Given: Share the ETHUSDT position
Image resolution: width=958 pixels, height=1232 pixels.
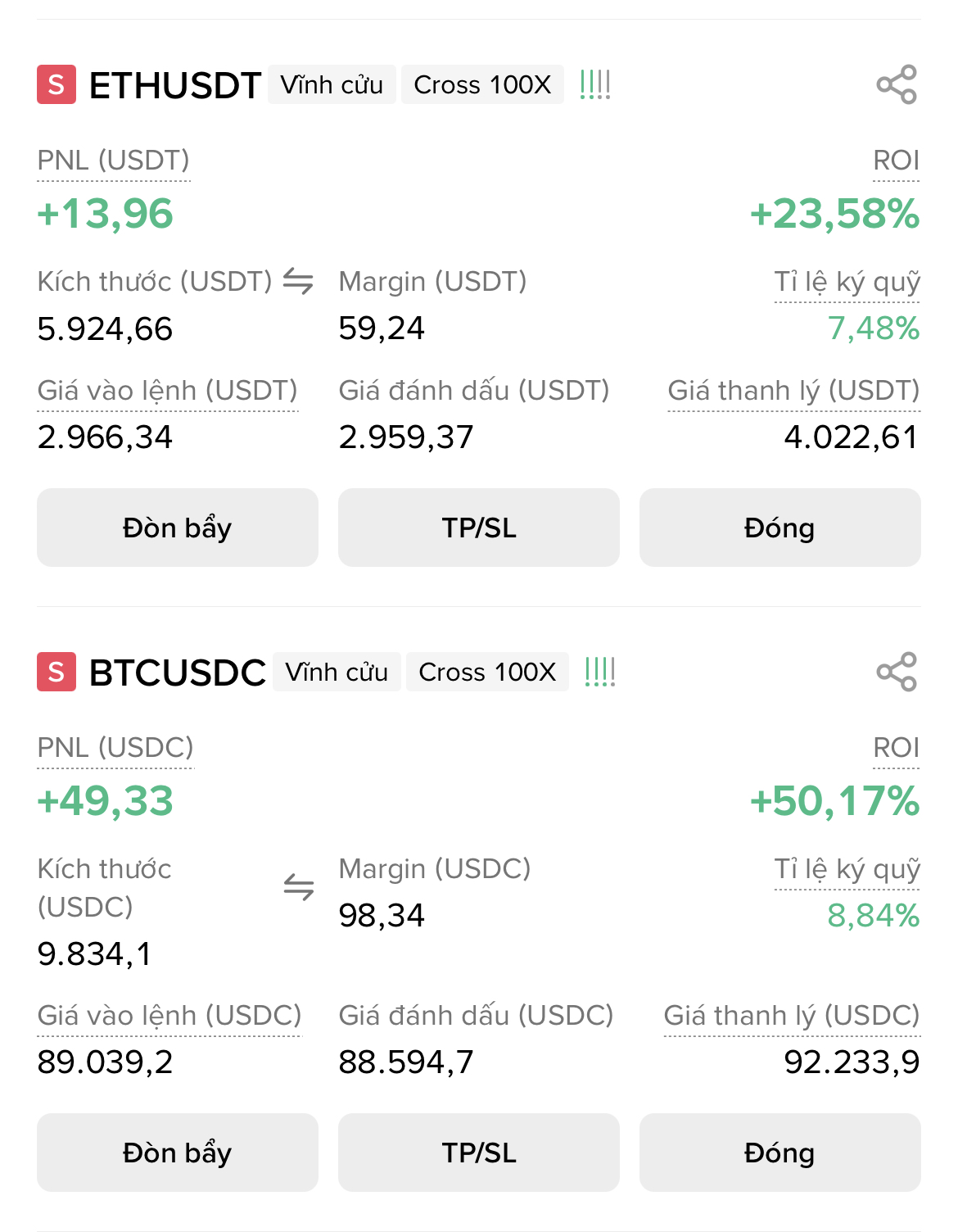Looking at the screenshot, I should pyautogui.click(x=897, y=84).
